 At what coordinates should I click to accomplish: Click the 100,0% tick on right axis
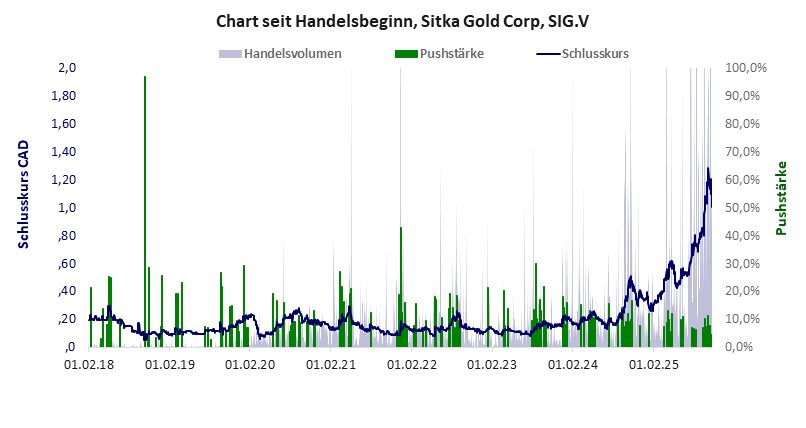[745, 68]
